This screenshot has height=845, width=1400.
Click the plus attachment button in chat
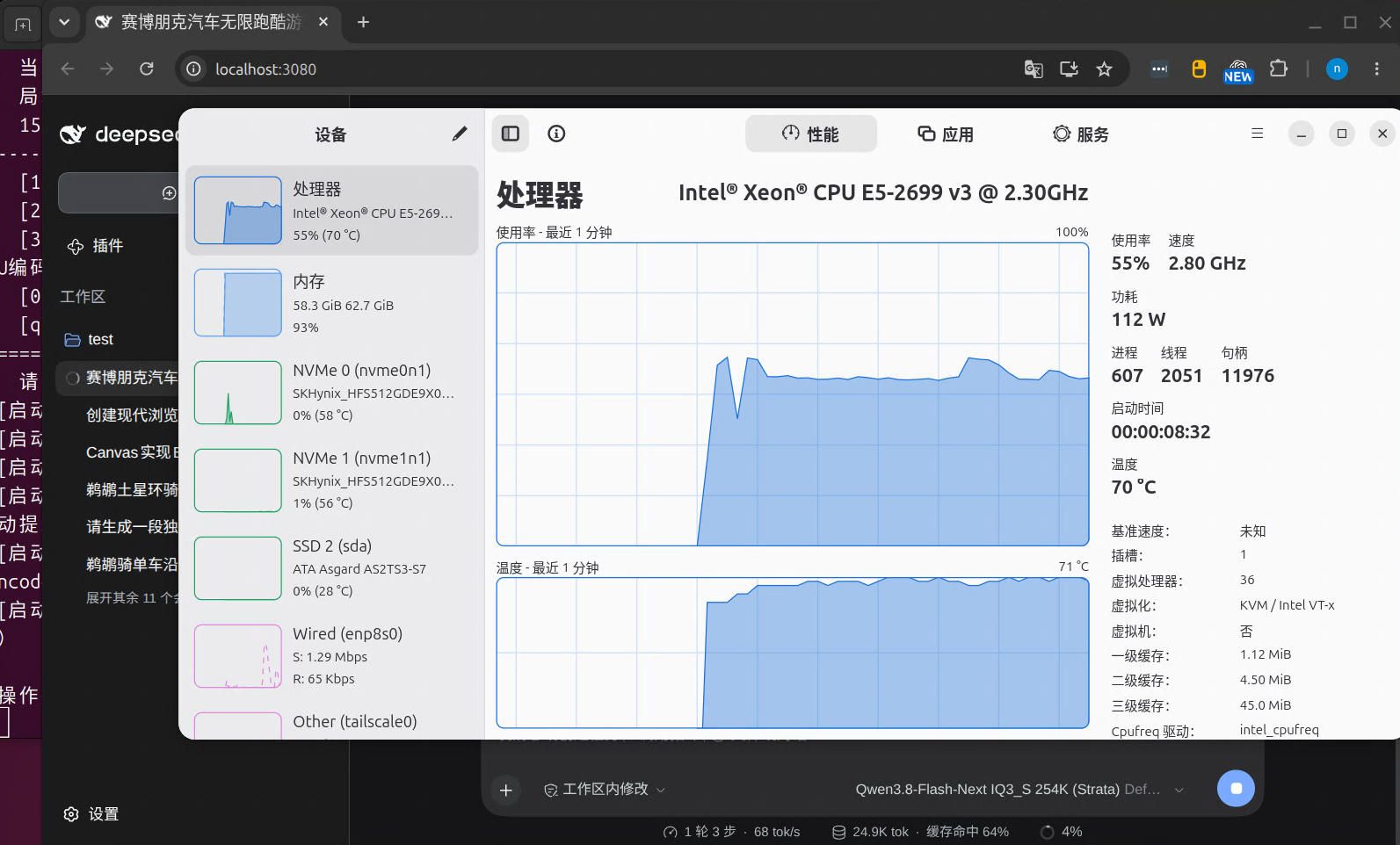[x=506, y=790]
